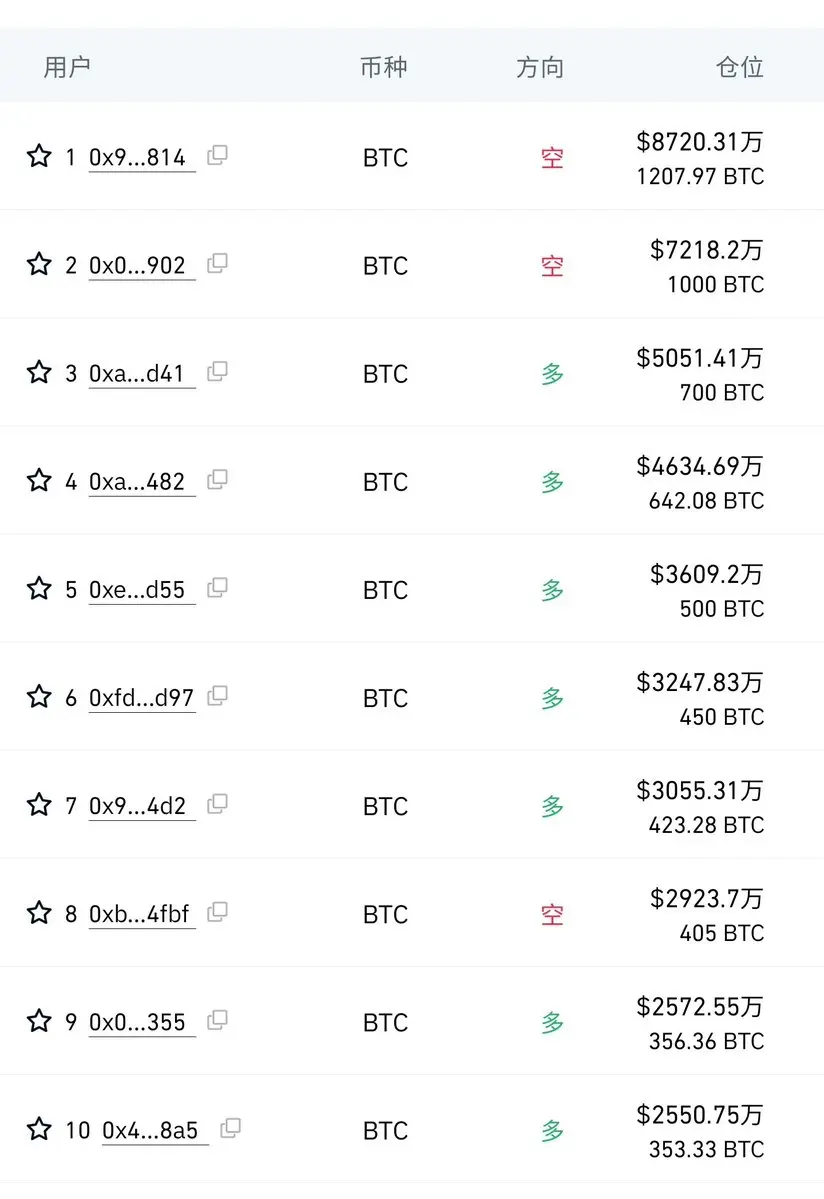
Task: Click the 仓位 column header
Action: (739, 67)
